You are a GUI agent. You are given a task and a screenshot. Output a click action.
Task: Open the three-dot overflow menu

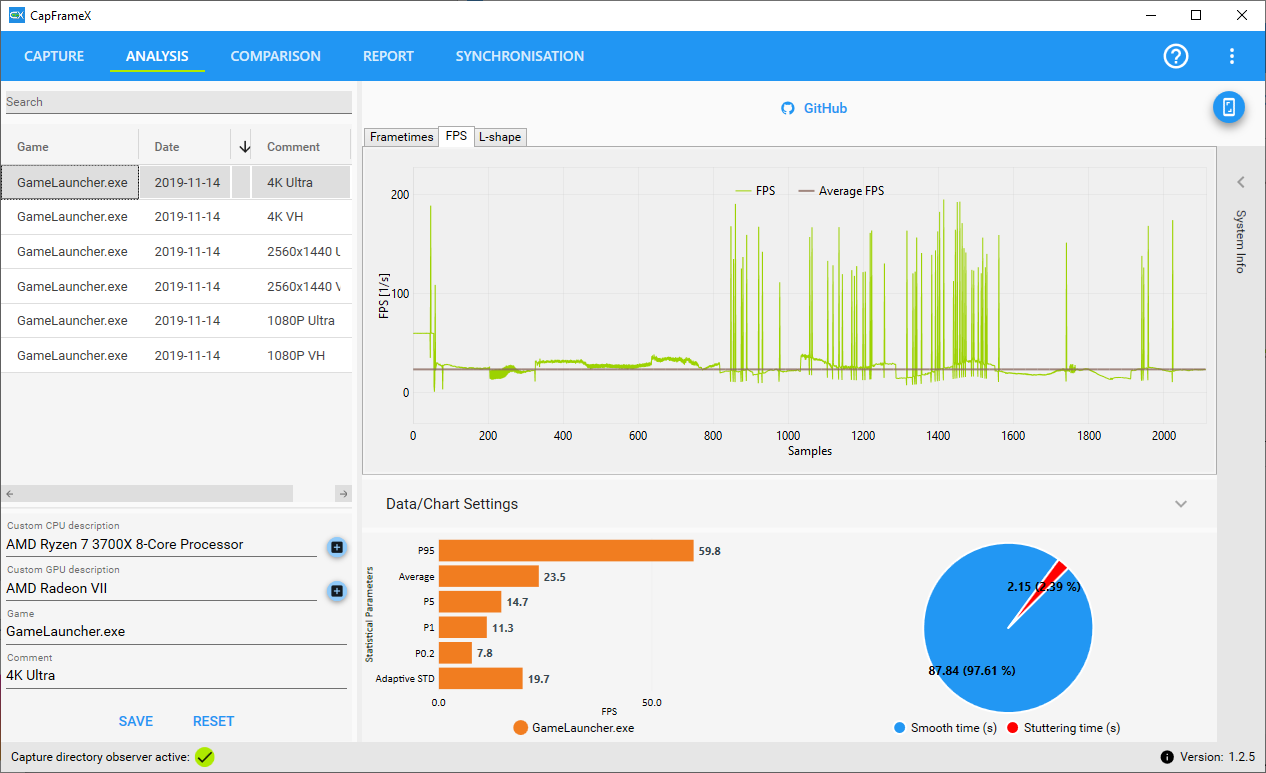[1232, 56]
